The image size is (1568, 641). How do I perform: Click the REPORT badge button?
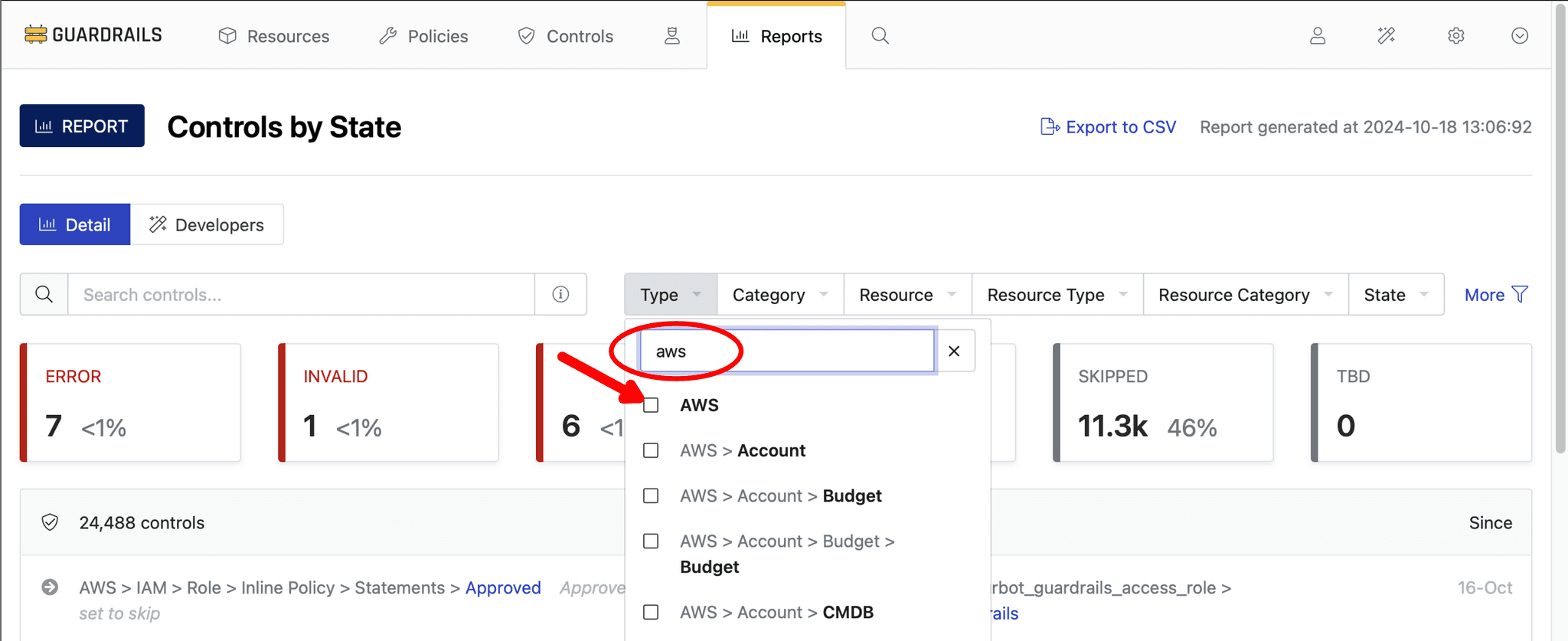click(82, 126)
